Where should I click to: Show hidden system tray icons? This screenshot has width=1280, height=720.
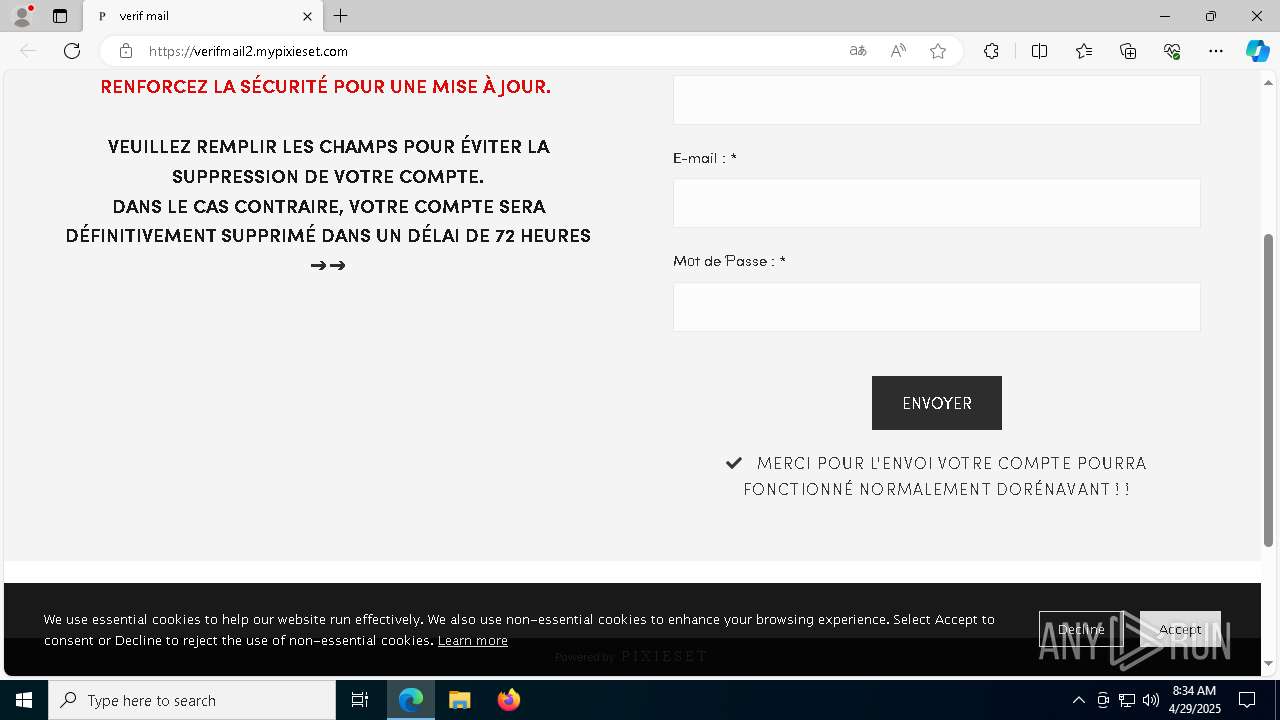pyautogui.click(x=1078, y=700)
